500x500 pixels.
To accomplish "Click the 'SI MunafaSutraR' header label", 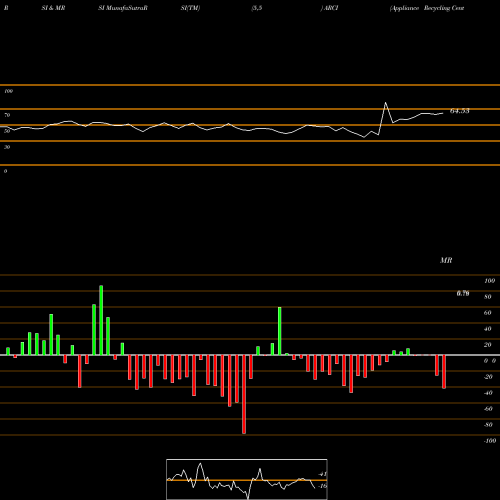I will pos(123,8).
